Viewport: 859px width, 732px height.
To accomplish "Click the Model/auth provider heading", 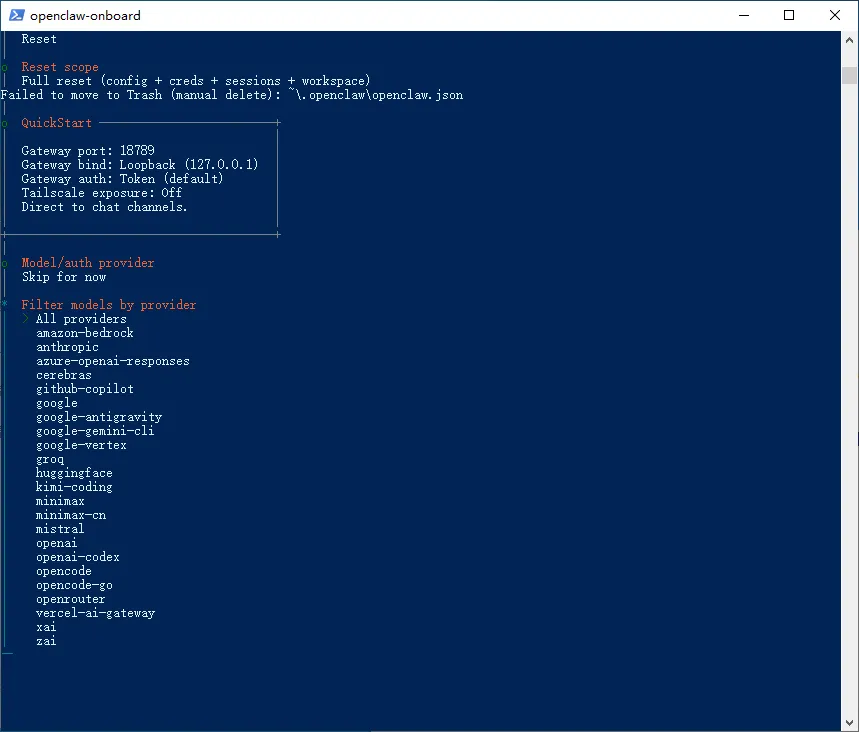I will 88,263.
